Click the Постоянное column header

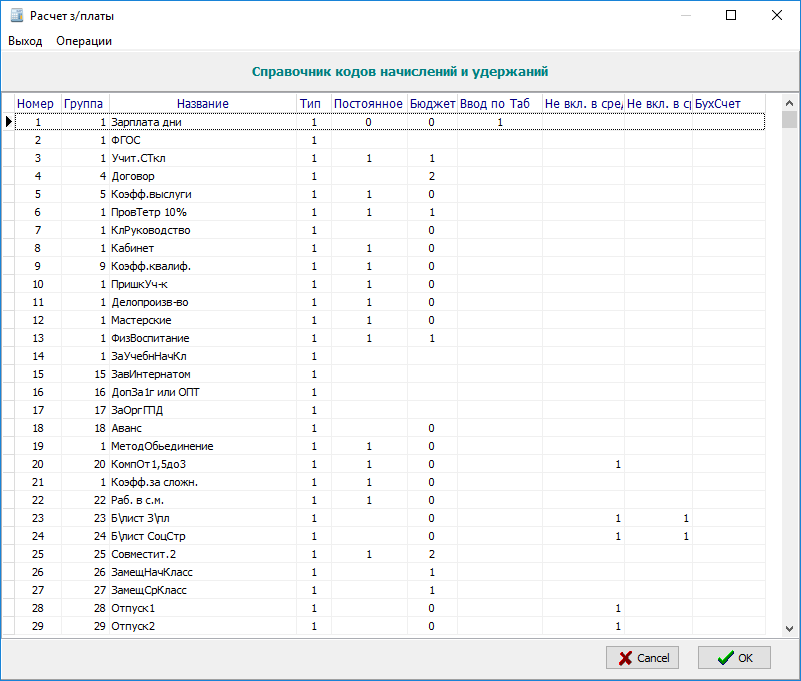coord(368,104)
